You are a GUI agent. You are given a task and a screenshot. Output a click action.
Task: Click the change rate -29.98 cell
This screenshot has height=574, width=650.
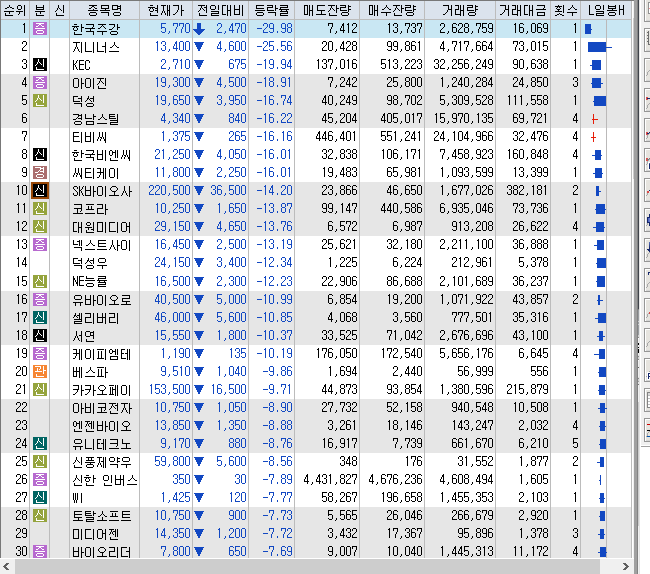(274, 29)
